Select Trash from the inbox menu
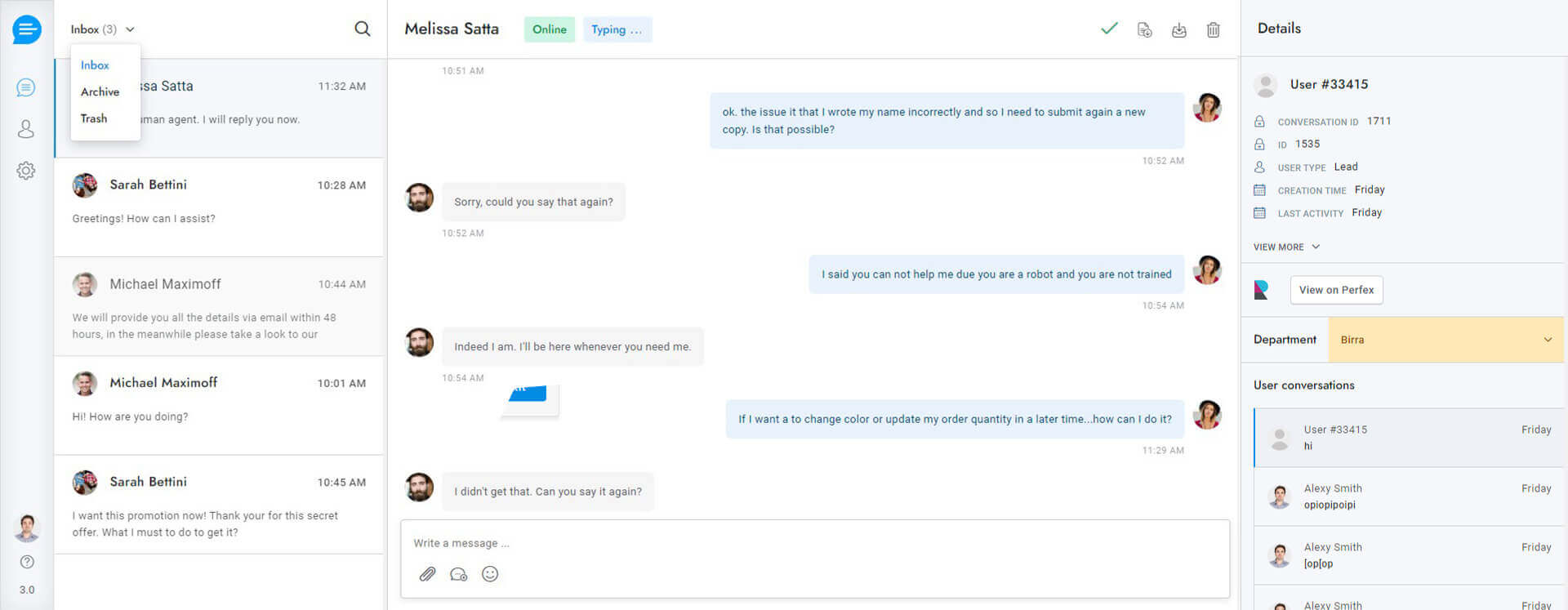This screenshot has height=610, width=1568. click(x=94, y=118)
